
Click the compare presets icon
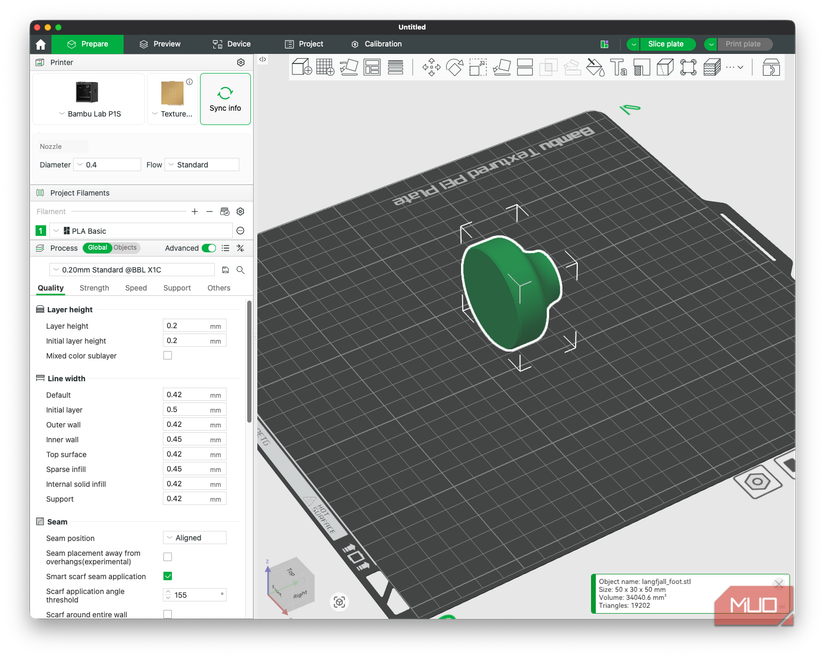point(240,248)
